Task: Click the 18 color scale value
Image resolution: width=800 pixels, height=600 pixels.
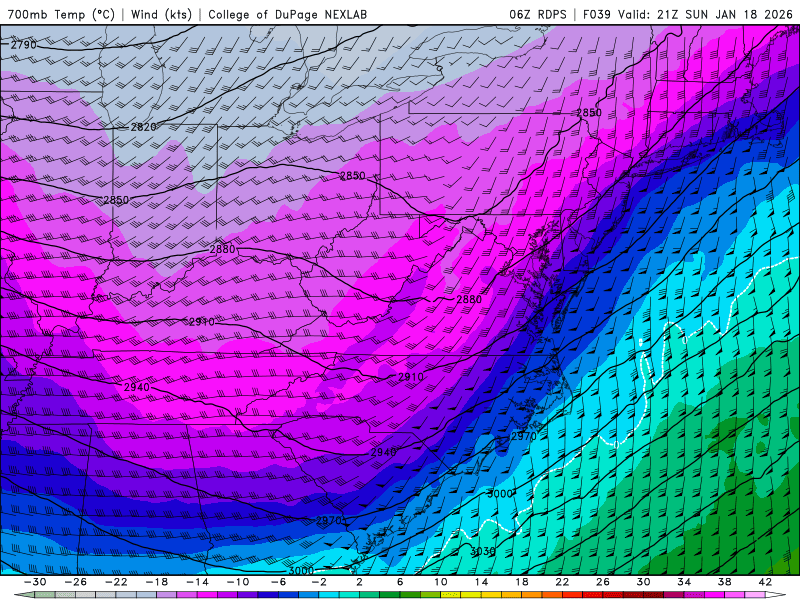Action: 521,582
